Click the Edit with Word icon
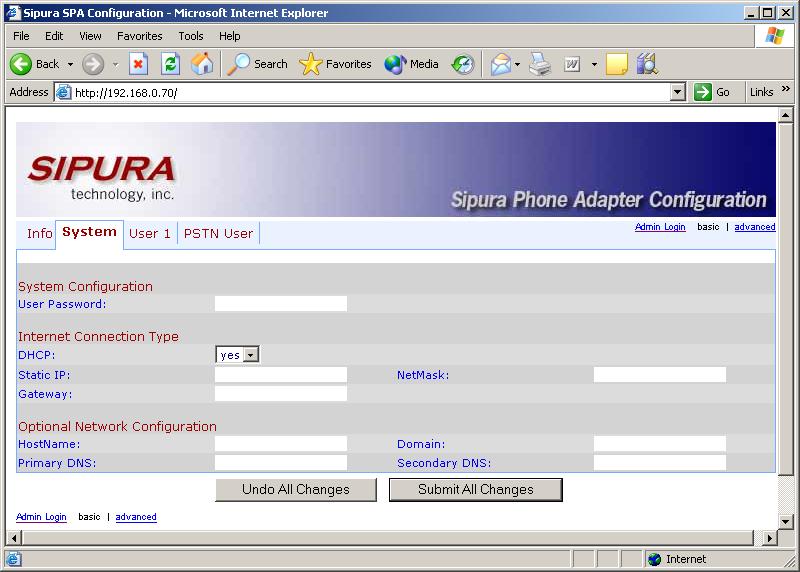Image resolution: width=800 pixels, height=572 pixels. (x=572, y=64)
